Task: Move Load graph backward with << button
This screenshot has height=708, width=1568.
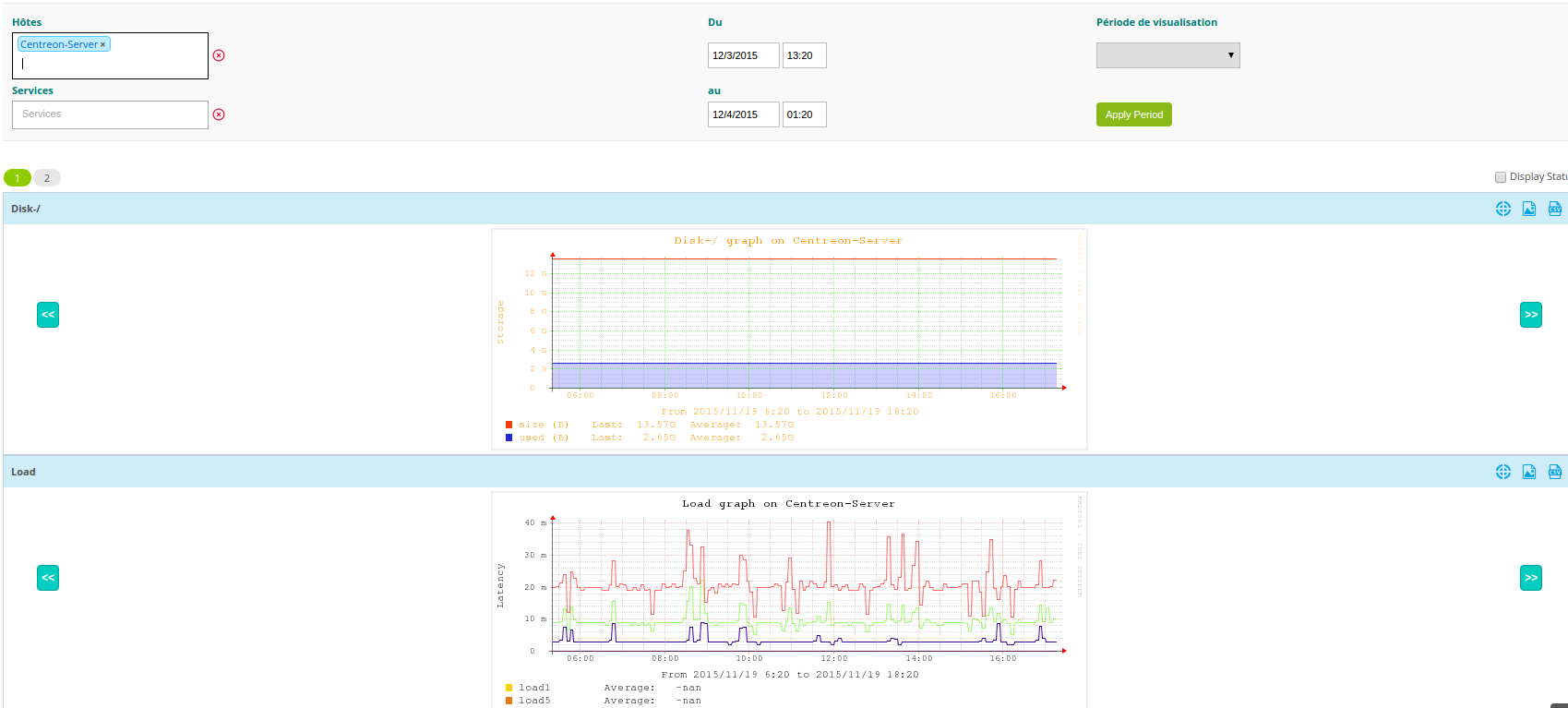Action: coord(48,578)
